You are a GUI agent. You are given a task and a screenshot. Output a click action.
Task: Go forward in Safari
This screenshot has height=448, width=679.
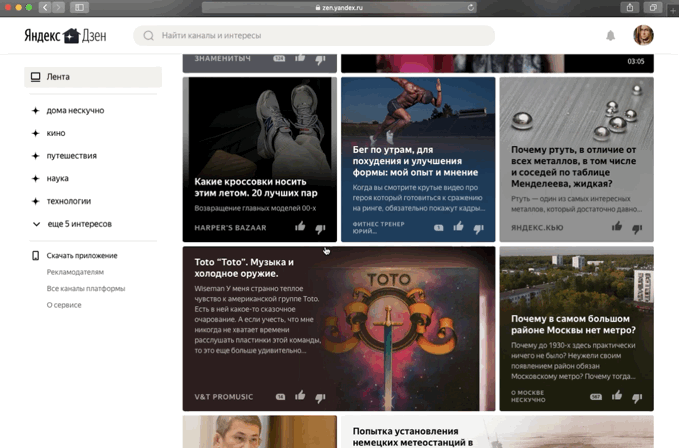[x=58, y=7]
